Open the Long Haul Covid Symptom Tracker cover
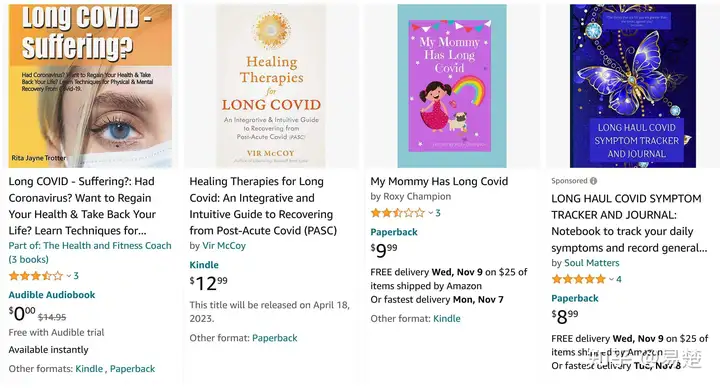The image size is (720, 388). tap(633, 85)
